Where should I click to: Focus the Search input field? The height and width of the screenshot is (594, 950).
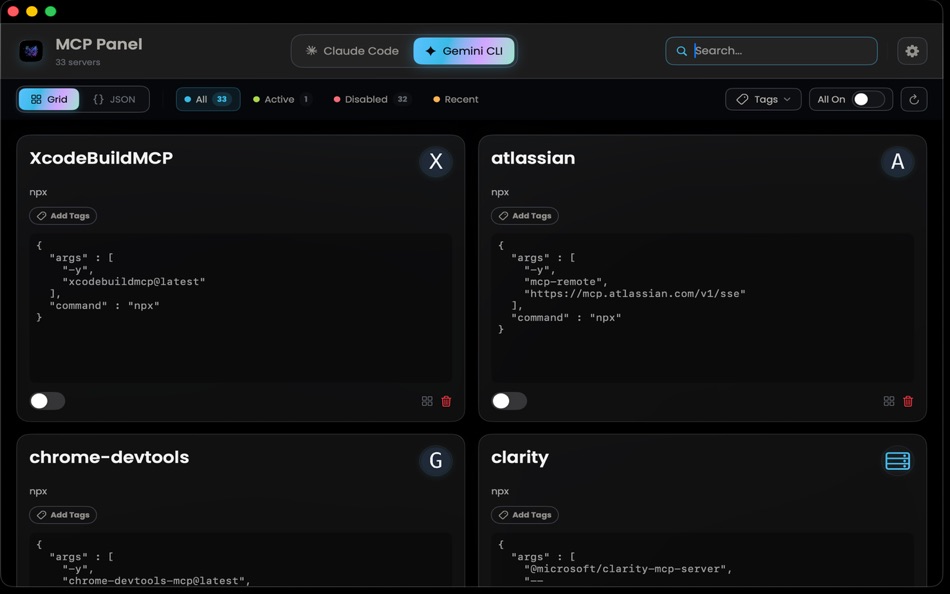(771, 51)
